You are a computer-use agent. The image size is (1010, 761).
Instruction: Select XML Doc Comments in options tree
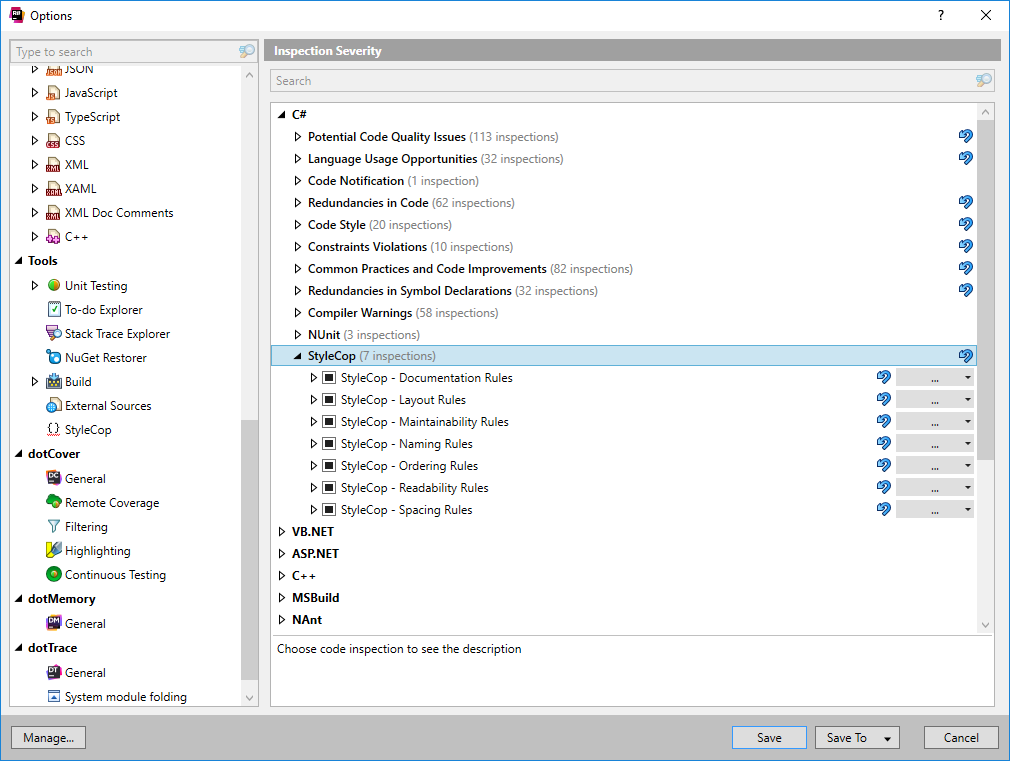coord(119,213)
